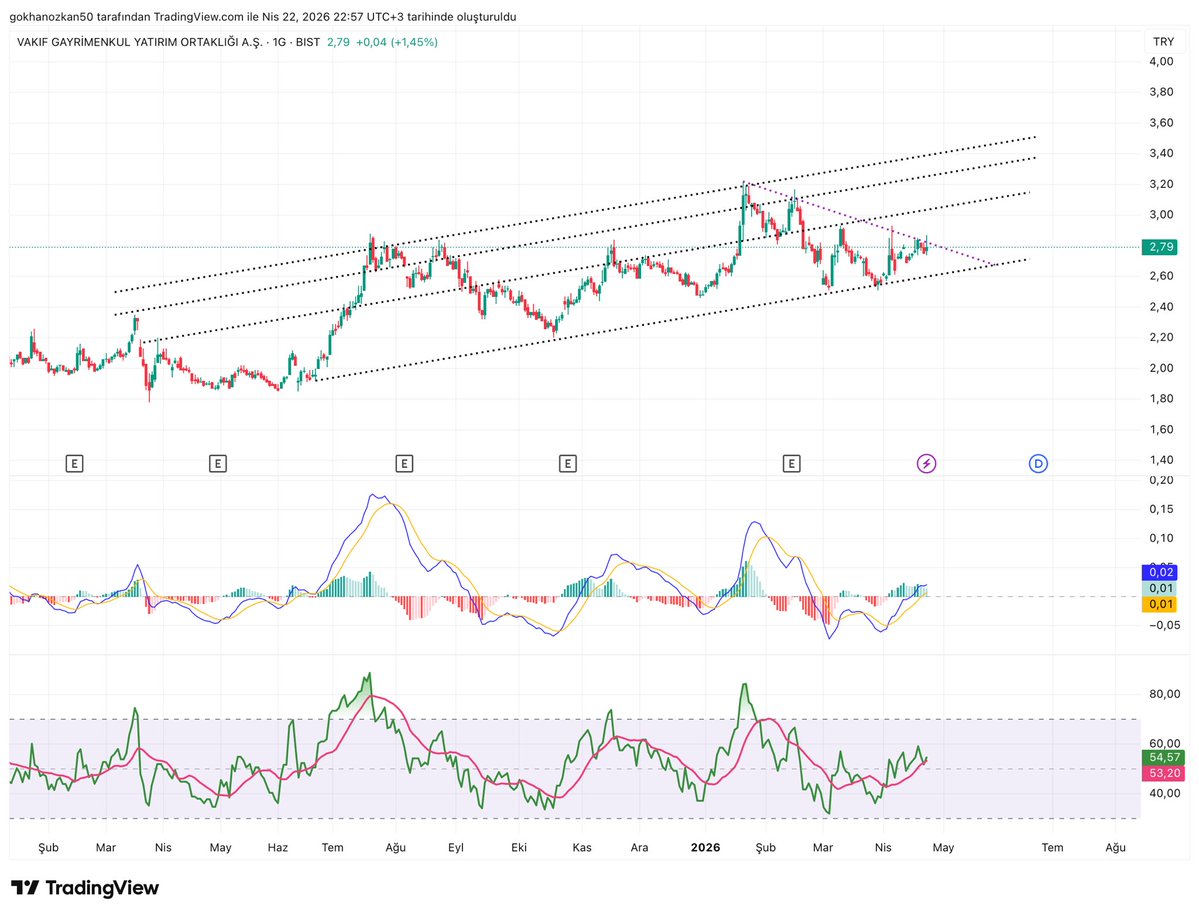Click the 1,80 price axis label
This screenshot has height=916, width=1199.
click(x=1161, y=398)
